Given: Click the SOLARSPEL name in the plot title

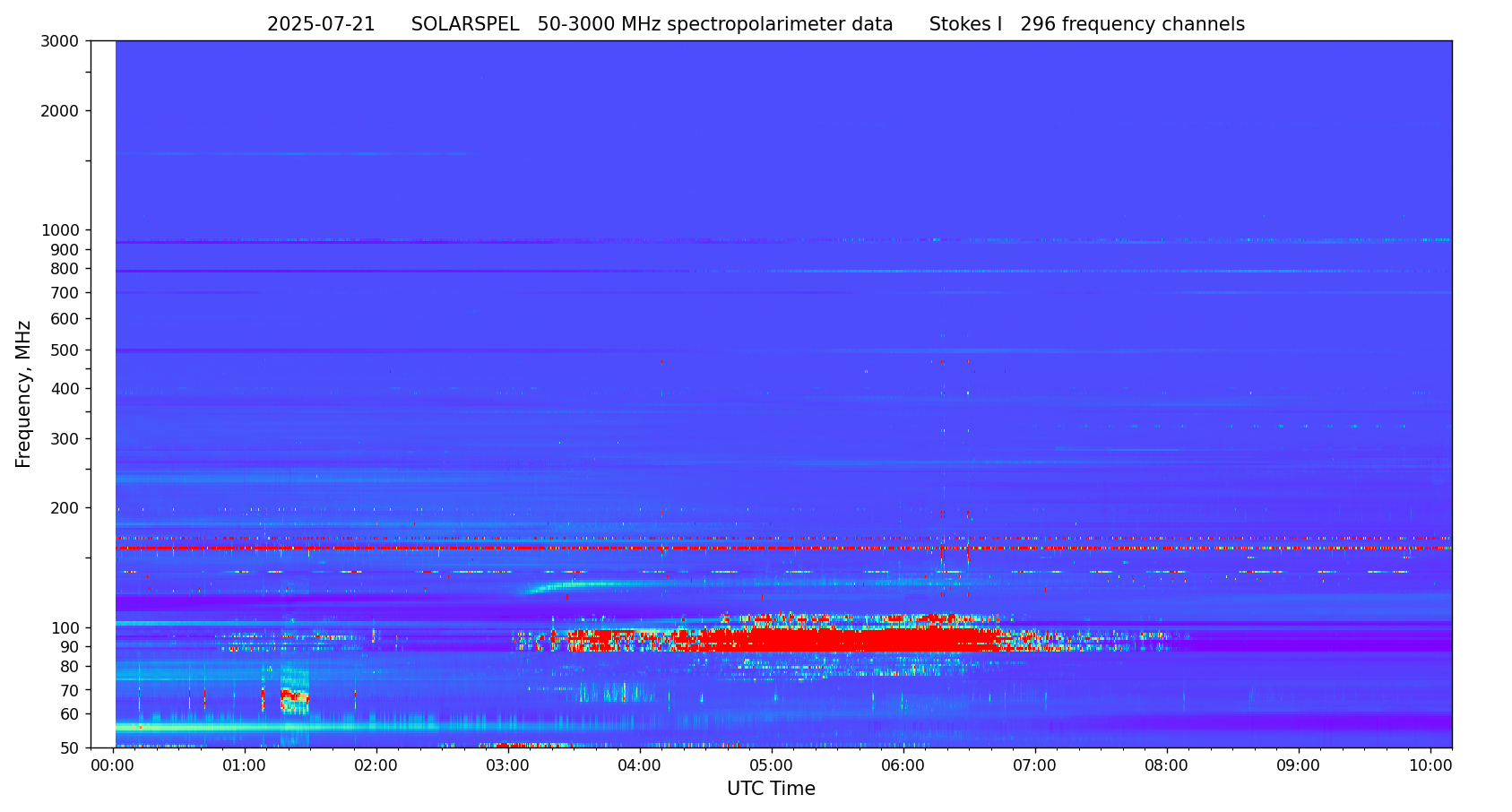Looking at the screenshot, I should [464, 25].
